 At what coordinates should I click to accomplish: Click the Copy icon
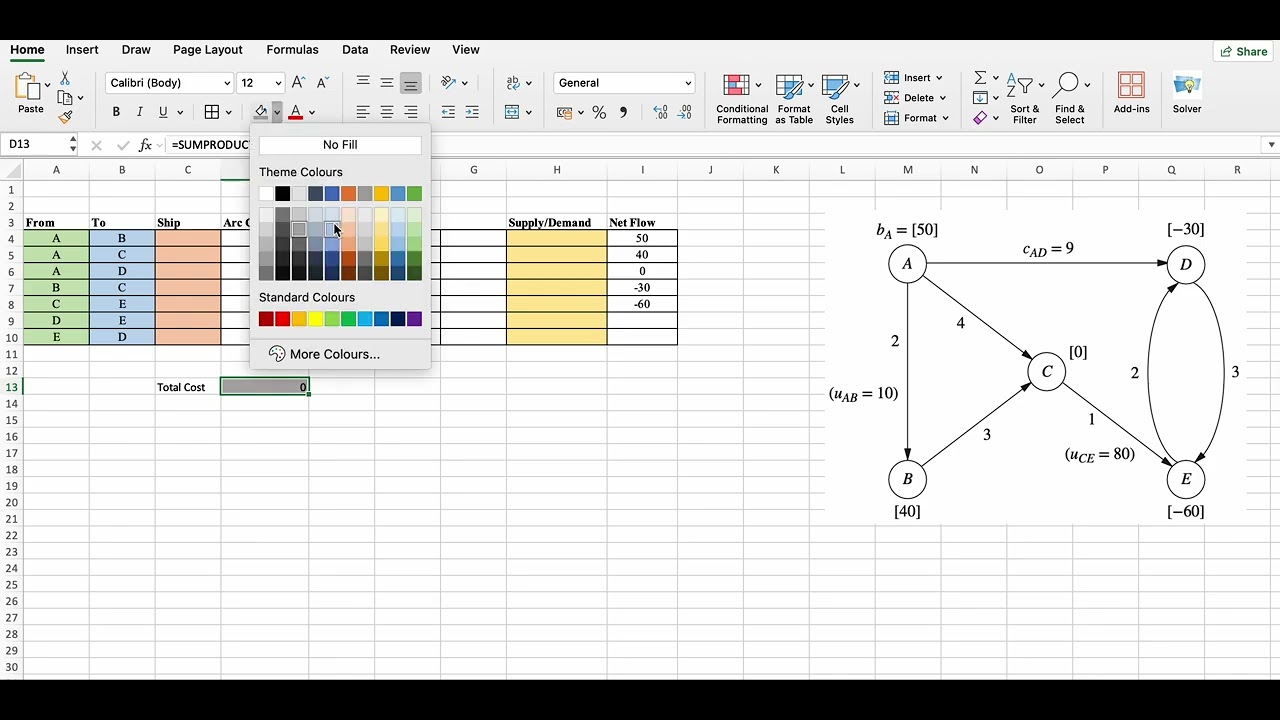click(65, 98)
